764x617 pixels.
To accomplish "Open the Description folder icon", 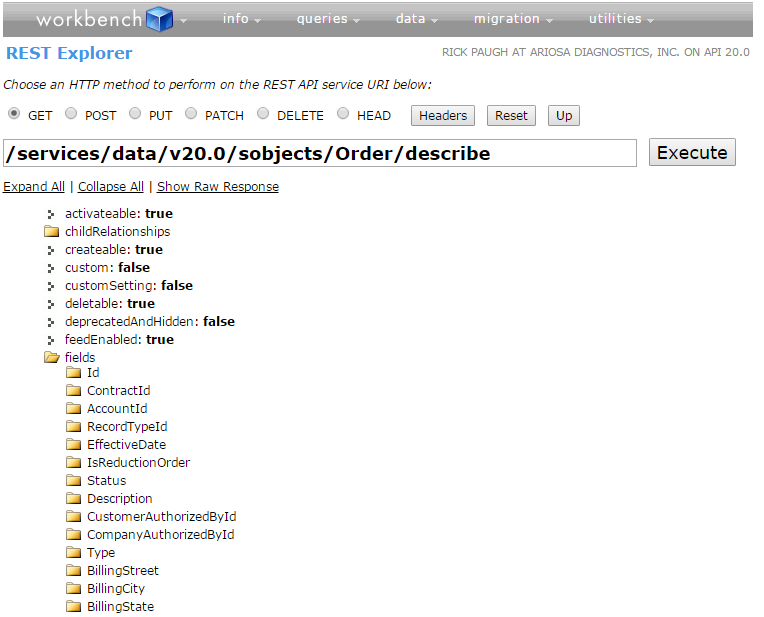I will point(73,498).
